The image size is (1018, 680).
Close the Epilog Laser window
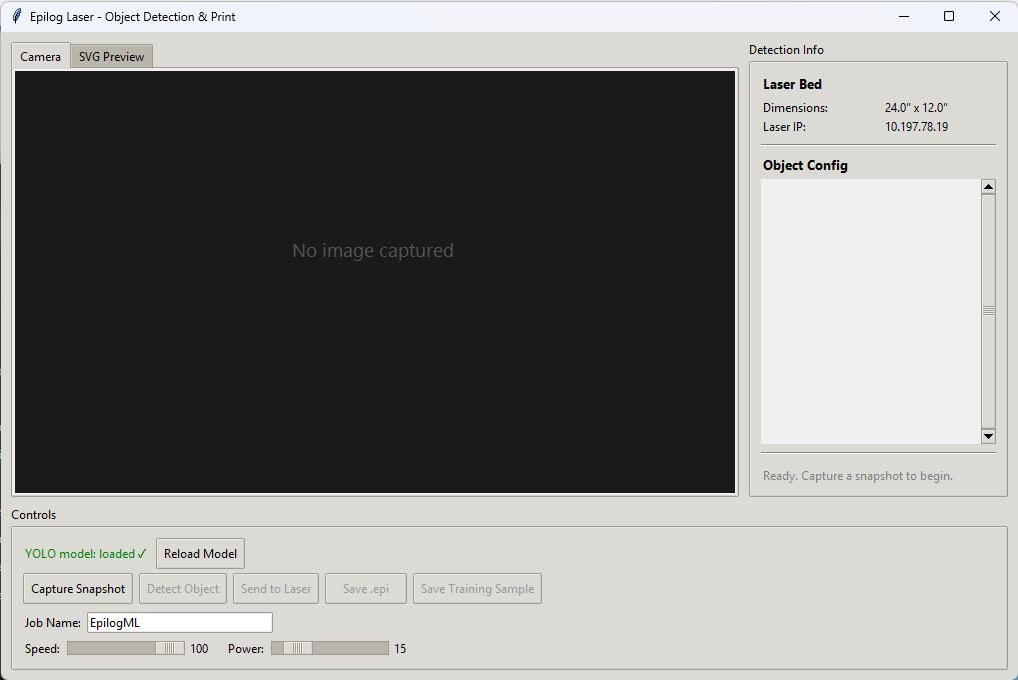995,16
